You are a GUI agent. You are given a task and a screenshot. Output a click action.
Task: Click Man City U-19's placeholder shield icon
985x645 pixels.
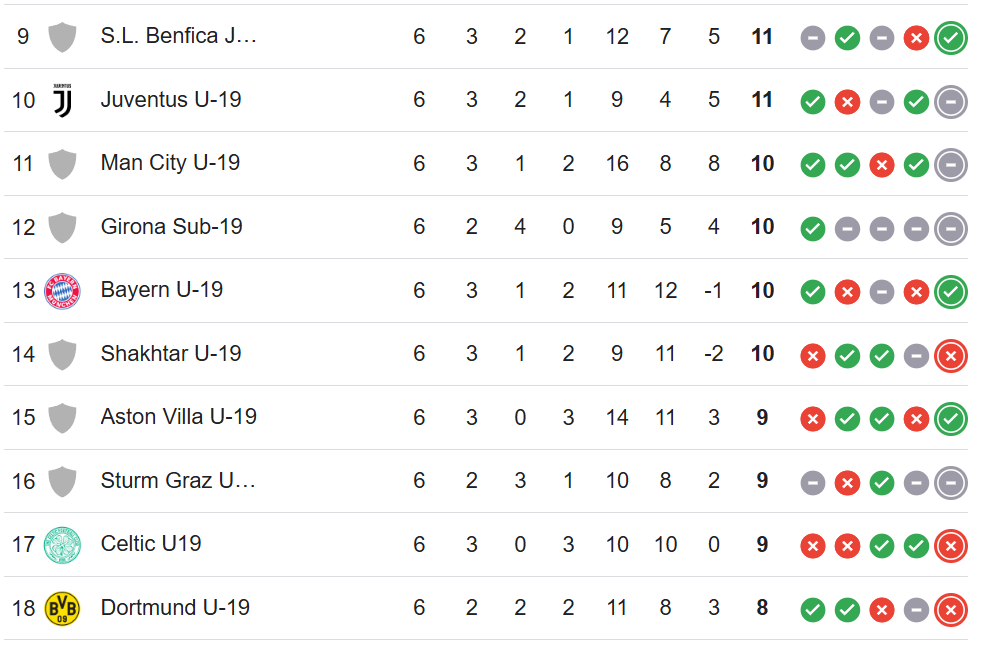point(62,164)
